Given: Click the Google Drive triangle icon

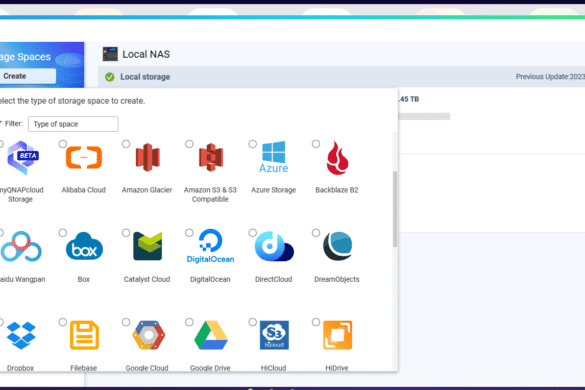Looking at the screenshot, I should coord(211,335).
